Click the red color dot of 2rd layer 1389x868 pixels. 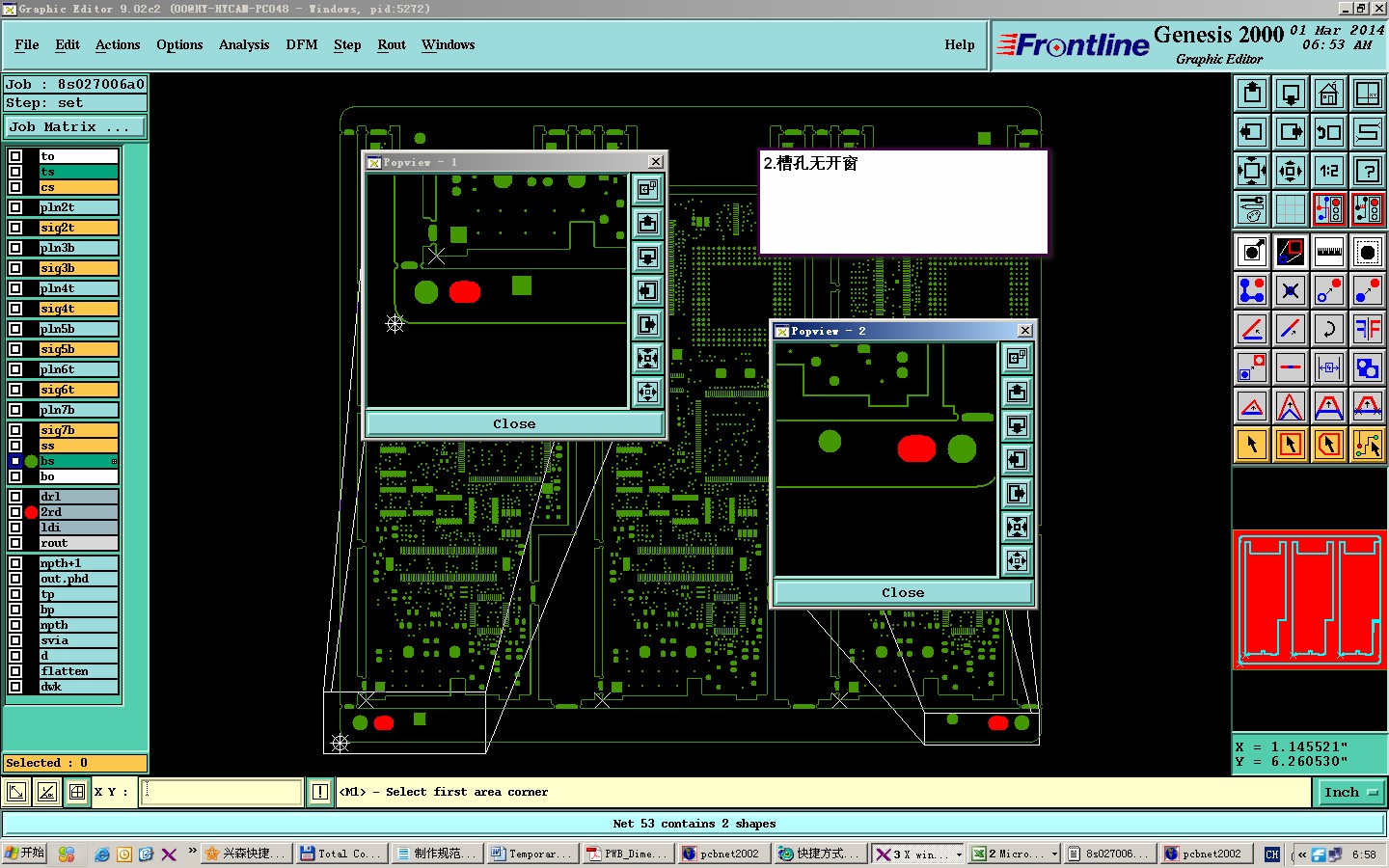(31, 512)
